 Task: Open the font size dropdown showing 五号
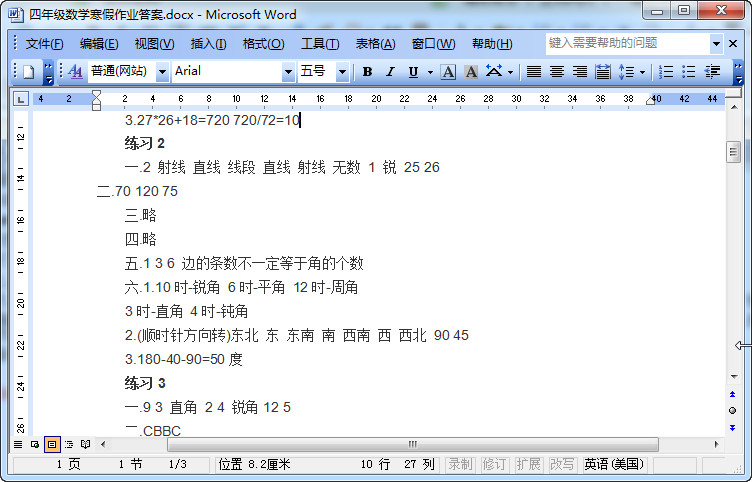coord(342,72)
